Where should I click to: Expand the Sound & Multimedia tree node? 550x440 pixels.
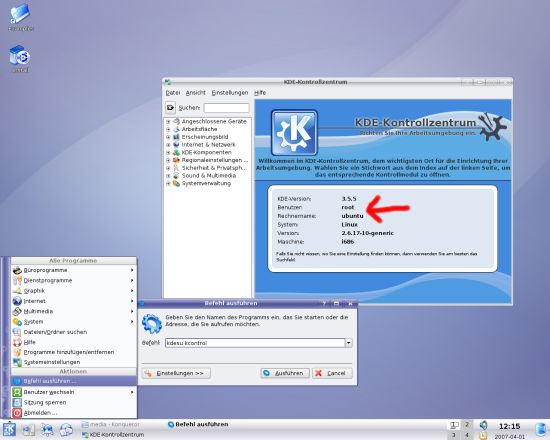point(168,175)
